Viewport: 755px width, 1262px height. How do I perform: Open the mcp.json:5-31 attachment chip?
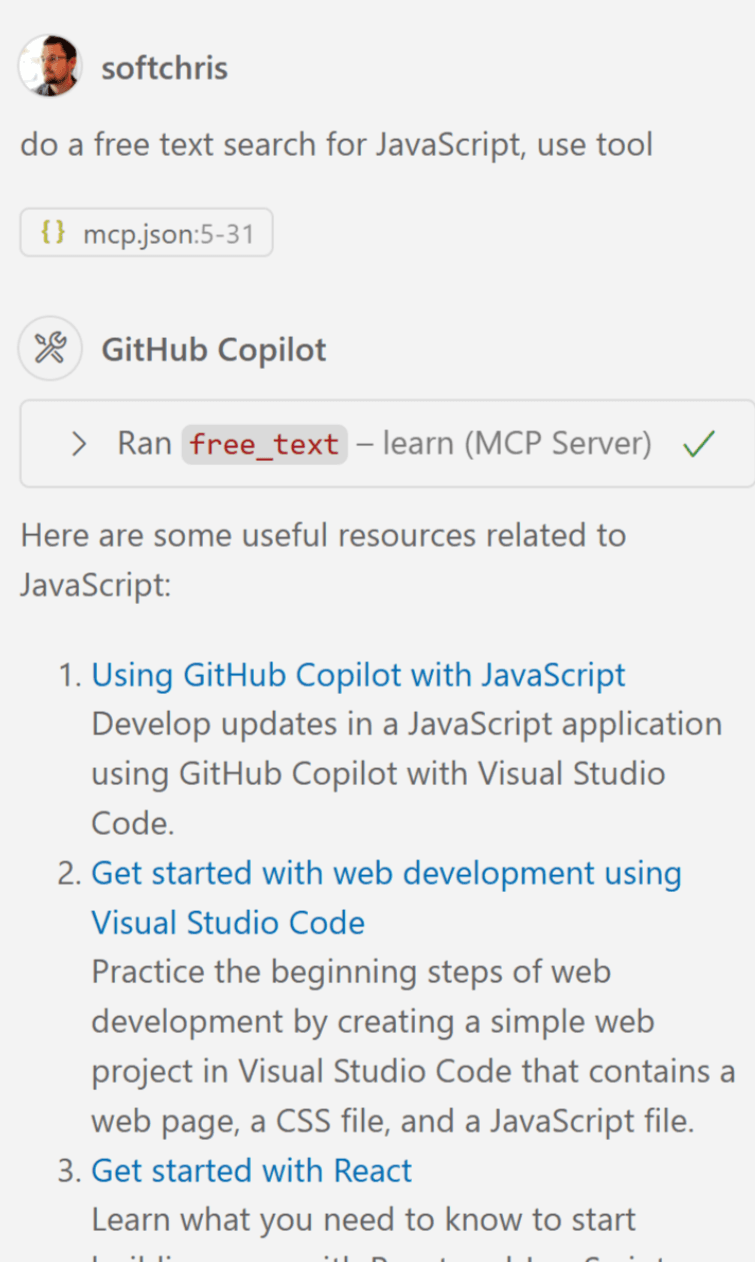[146, 233]
